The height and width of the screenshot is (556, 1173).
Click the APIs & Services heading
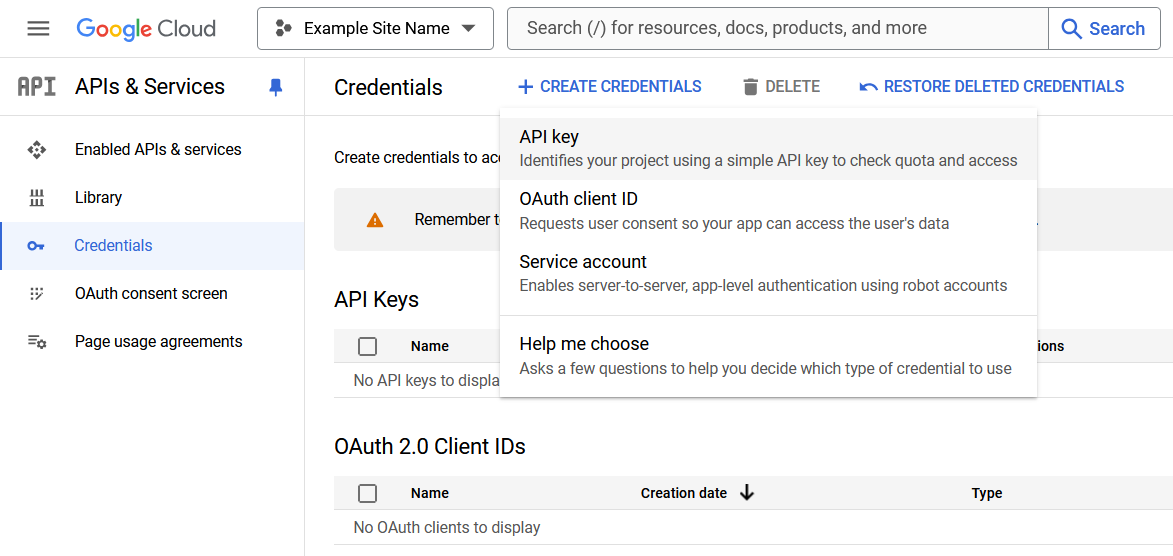(x=150, y=87)
